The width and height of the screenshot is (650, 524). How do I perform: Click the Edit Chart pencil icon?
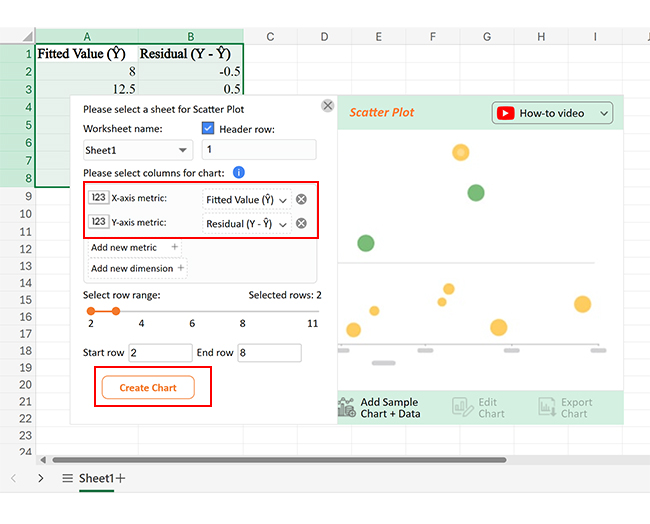(462, 407)
